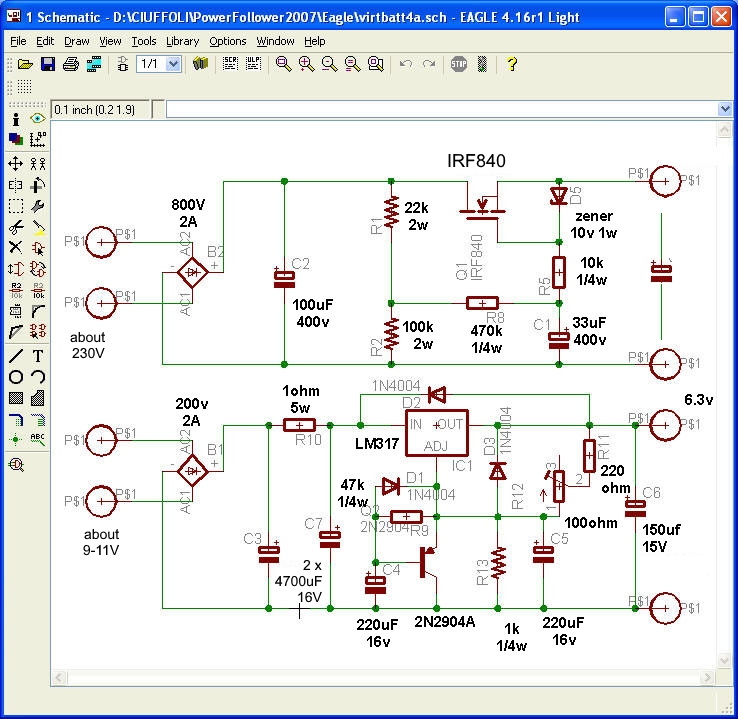Open Display layers color icon
Screen dimensions: 738x719
(x=16, y=139)
